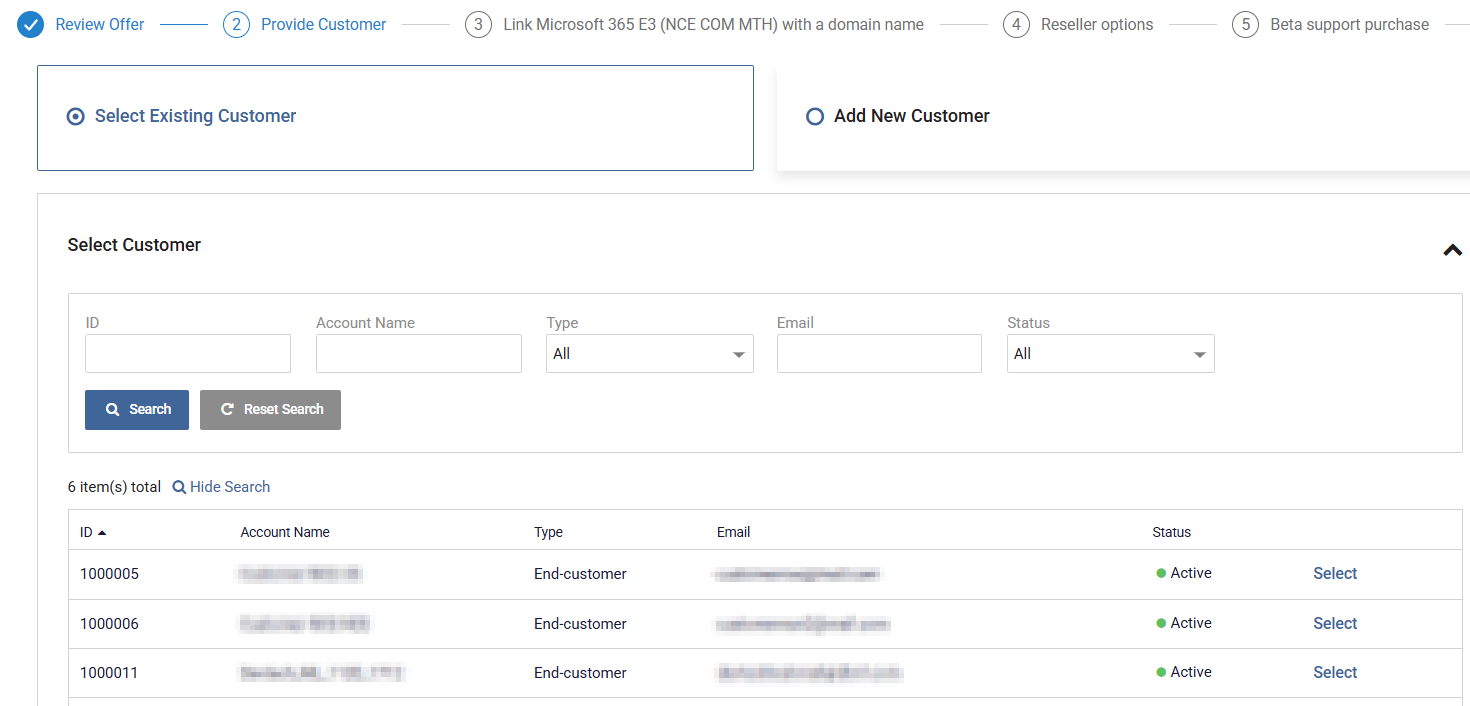Viewport: 1470px width, 706px height.
Task: Click the Account Name filter input field
Action: point(418,354)
